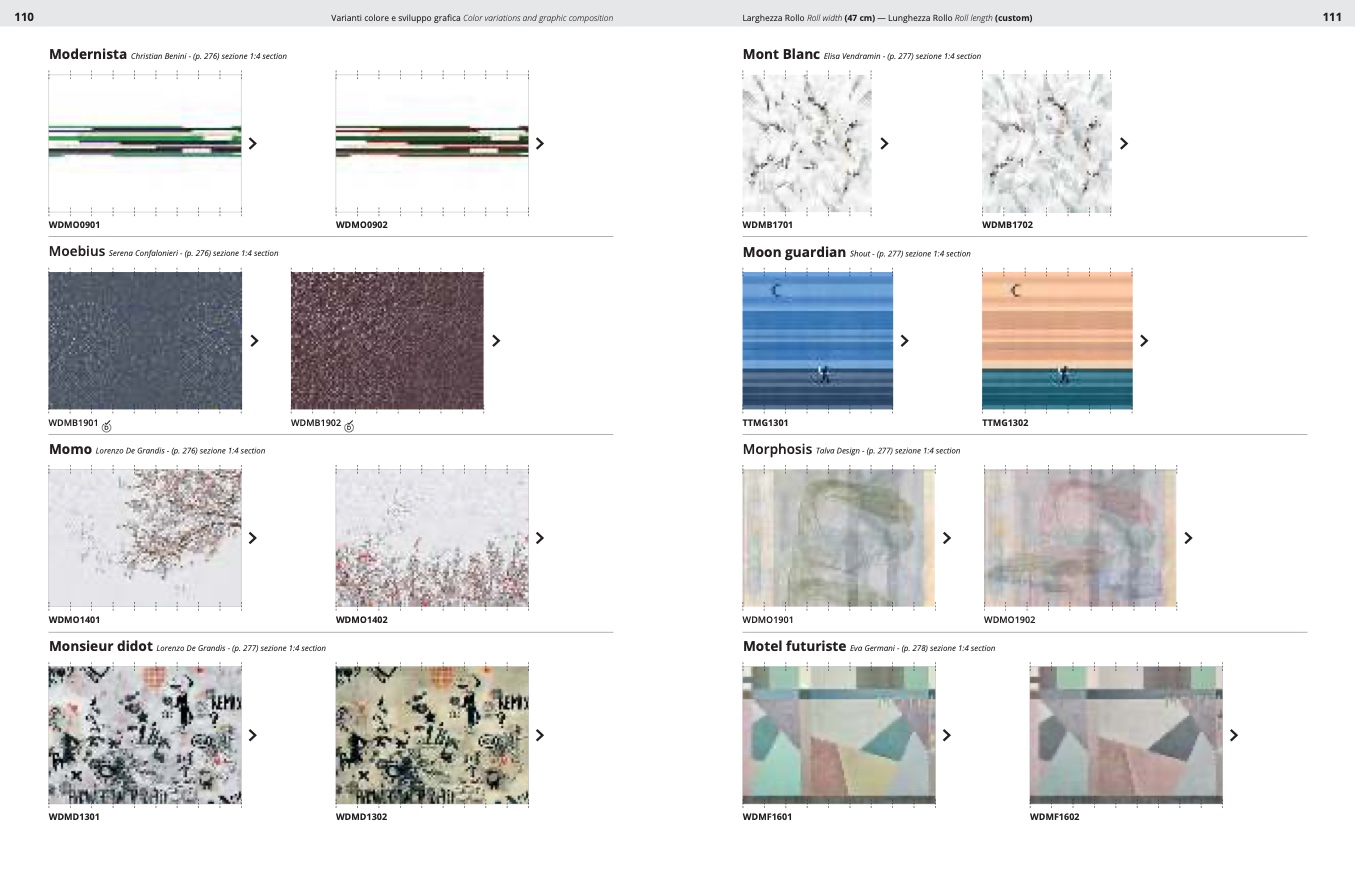Click the arrow beside Moebius WDMB1902 swatch
The width and height of the screenshot is (1355, 878).
(x=496, y=340)
